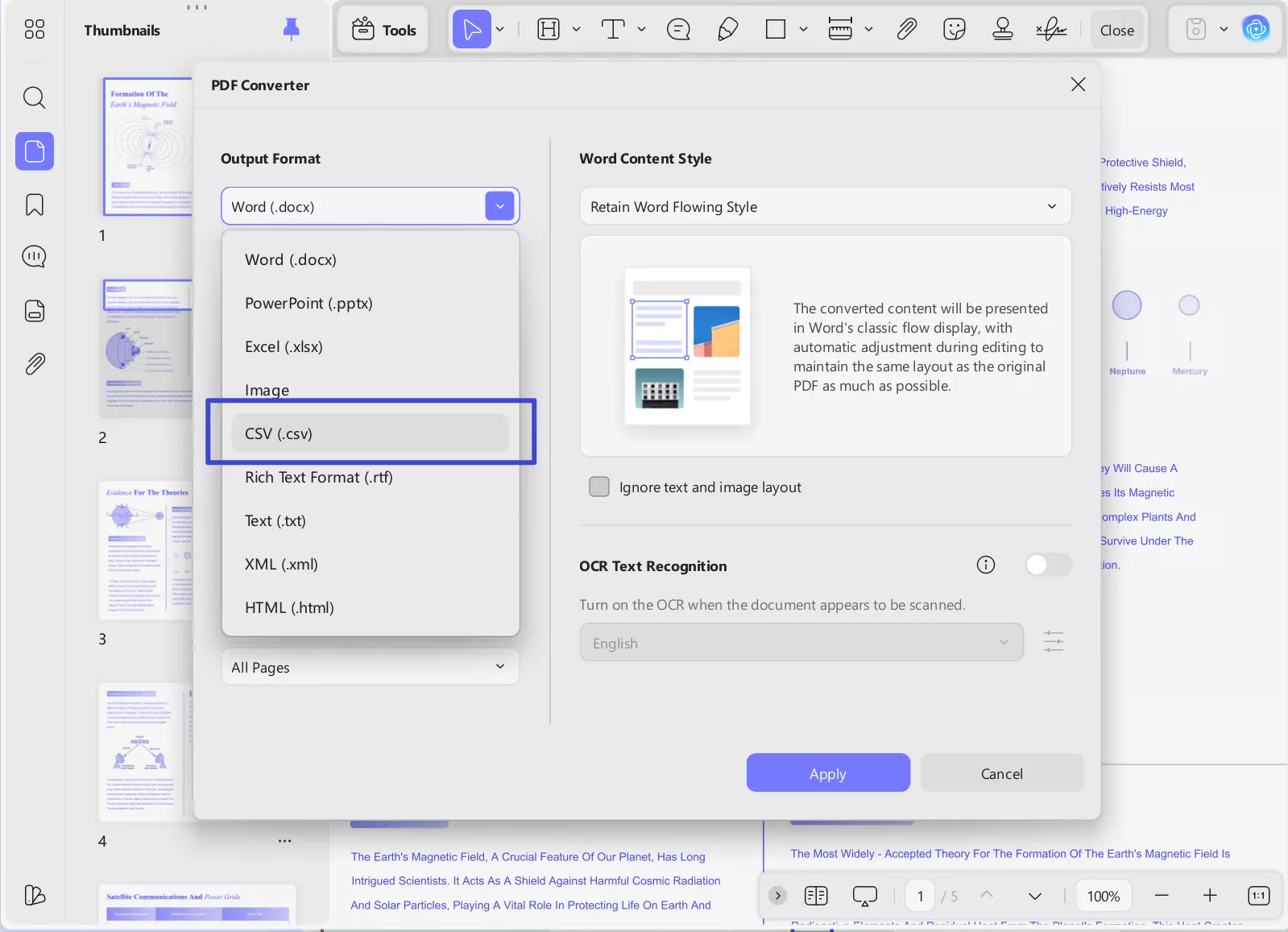The width and height of the screenshot is (1288, 932).
Task: Open the OCR language English dropdown
Action: click(801, 642)
